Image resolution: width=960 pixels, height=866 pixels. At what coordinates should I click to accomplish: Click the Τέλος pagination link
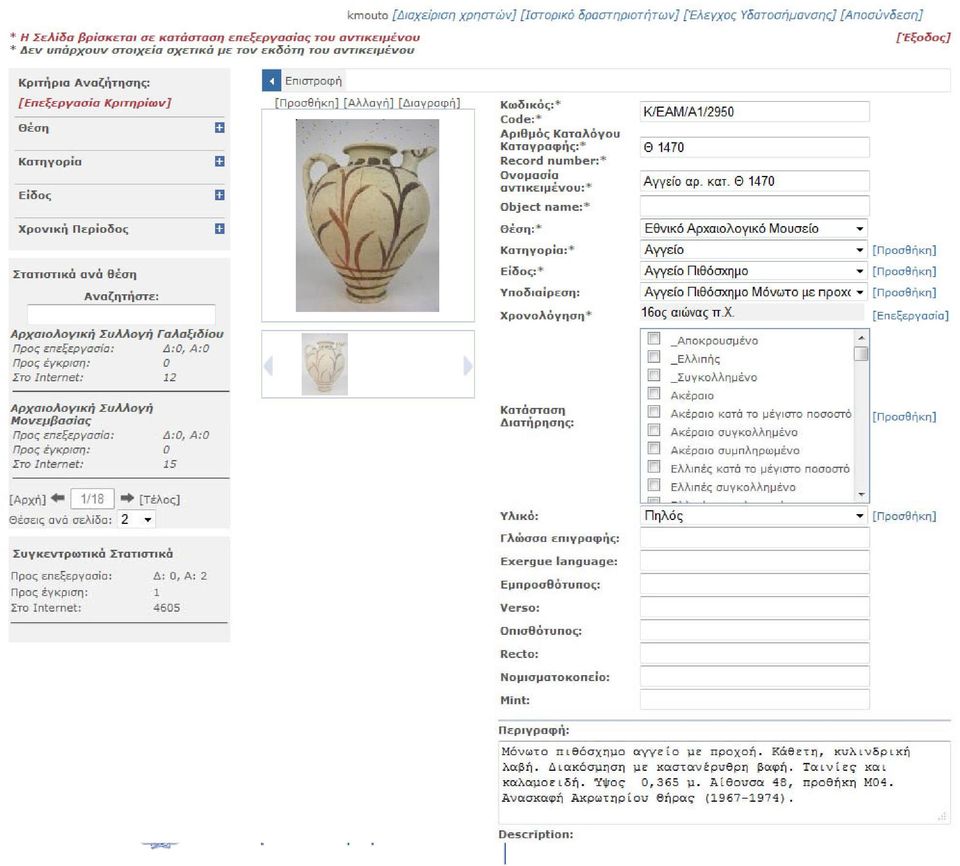tap(160, 499)
